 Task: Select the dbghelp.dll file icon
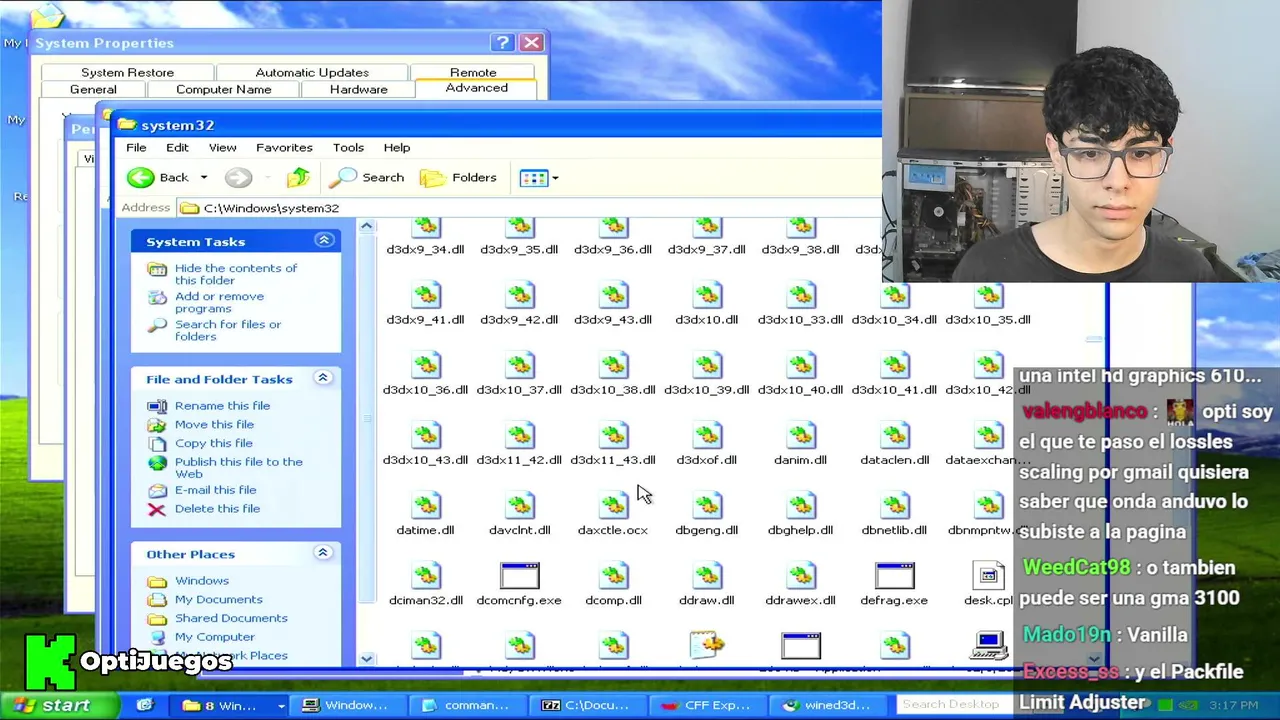click(x=801, y=506)
